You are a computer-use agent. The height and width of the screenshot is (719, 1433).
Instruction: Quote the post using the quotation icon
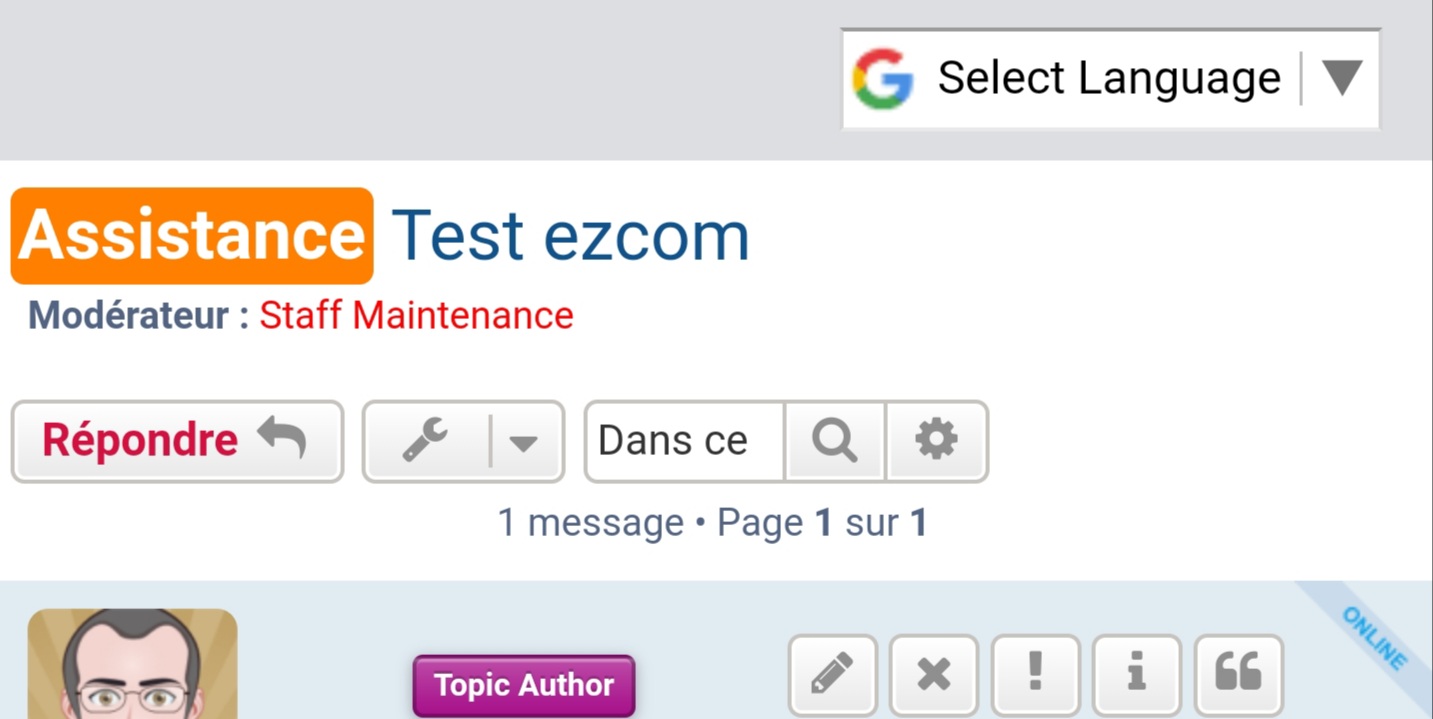1238,675
